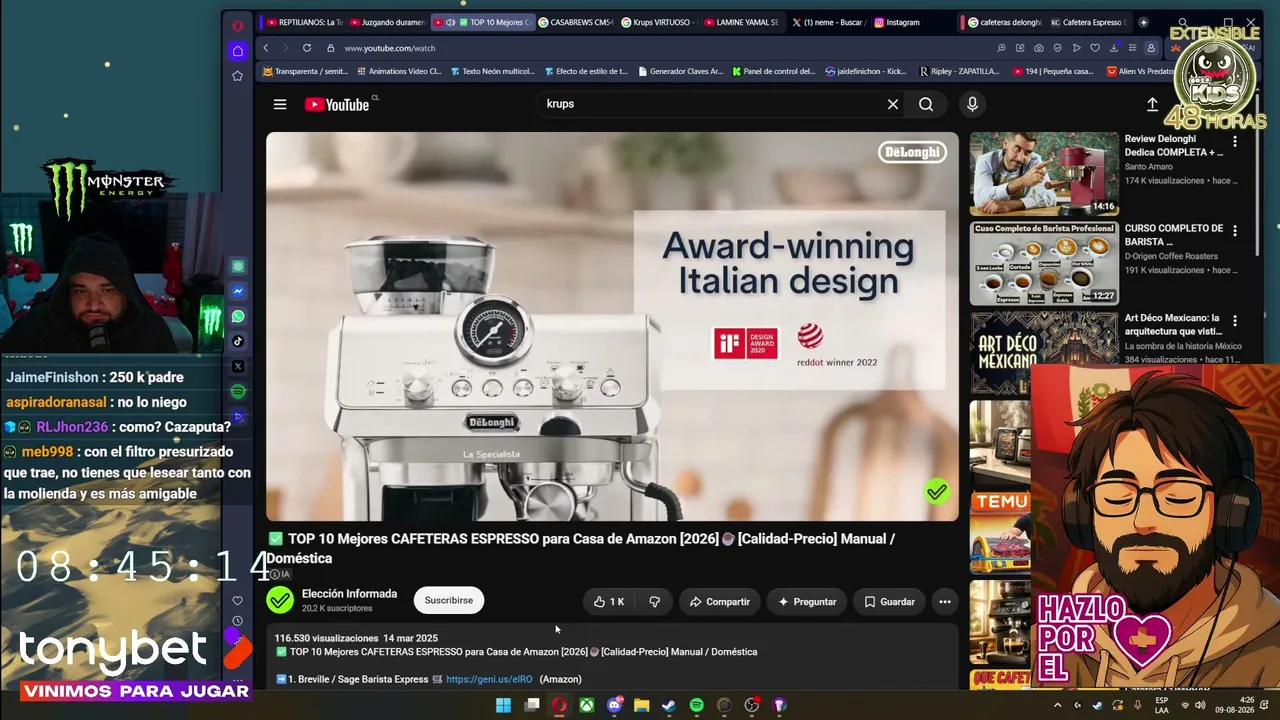Show hidden system tray icons
Image resolution: width=1280 pixels, height=720 pixels.
tap(1058, 705)
